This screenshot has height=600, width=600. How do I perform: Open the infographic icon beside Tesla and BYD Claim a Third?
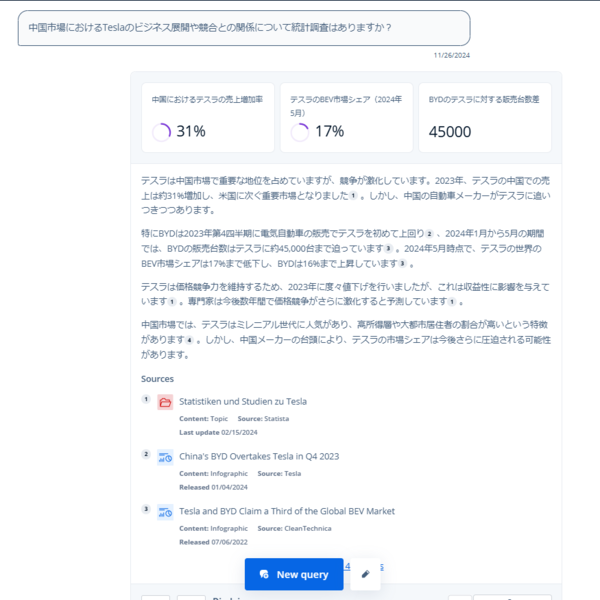point(165,512)
